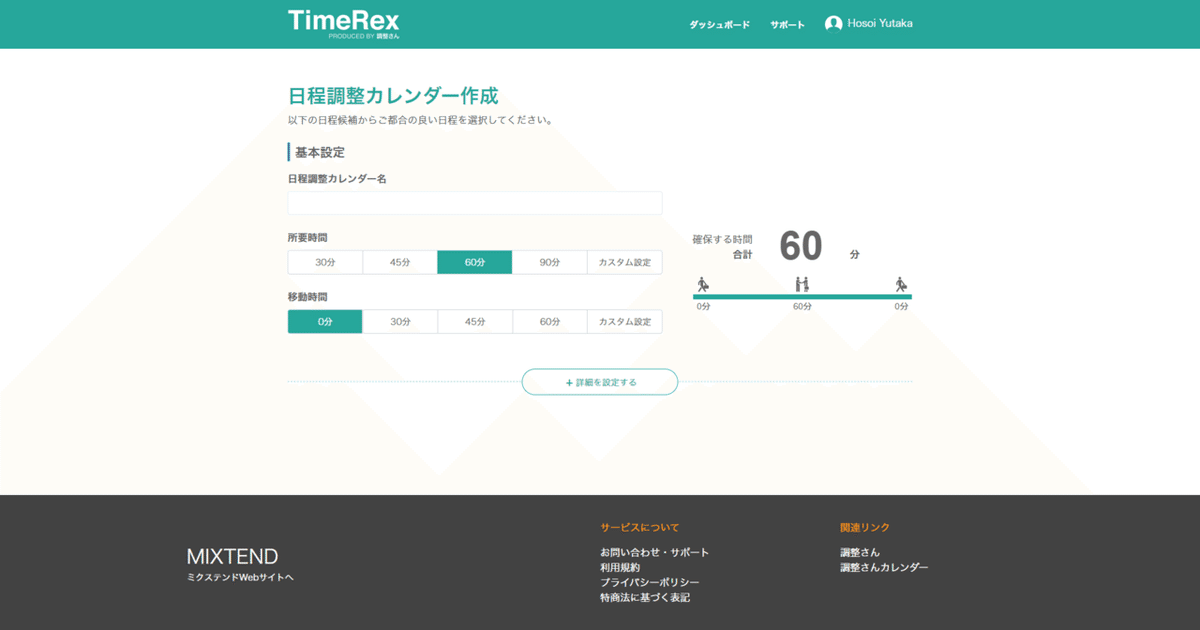Click the user avatar icon beside Hosoi Yutaka
Screen dimensions: 1200x630
pyautogui.click(x=833, y=24)
